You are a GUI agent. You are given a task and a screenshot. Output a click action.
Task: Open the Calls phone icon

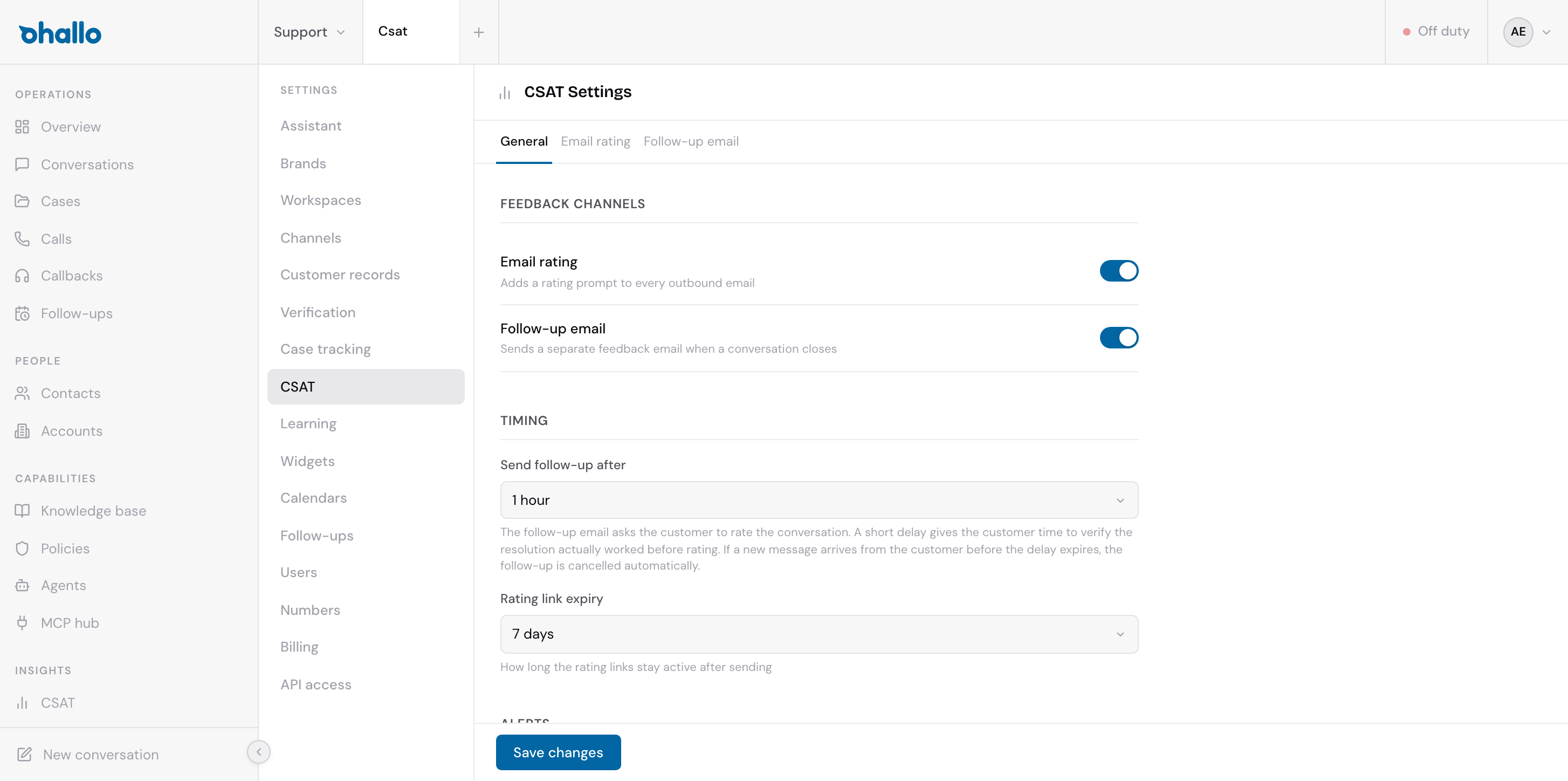tap(22, 238)
